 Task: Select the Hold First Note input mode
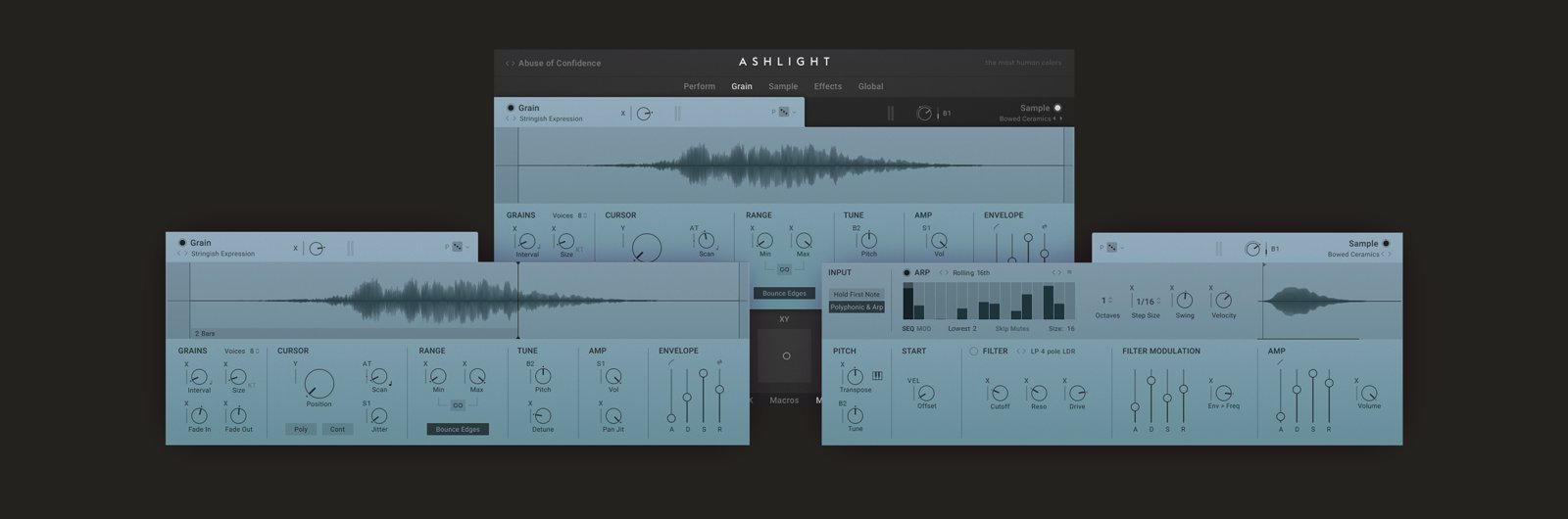pyautogui.click(x=857, y=294)
